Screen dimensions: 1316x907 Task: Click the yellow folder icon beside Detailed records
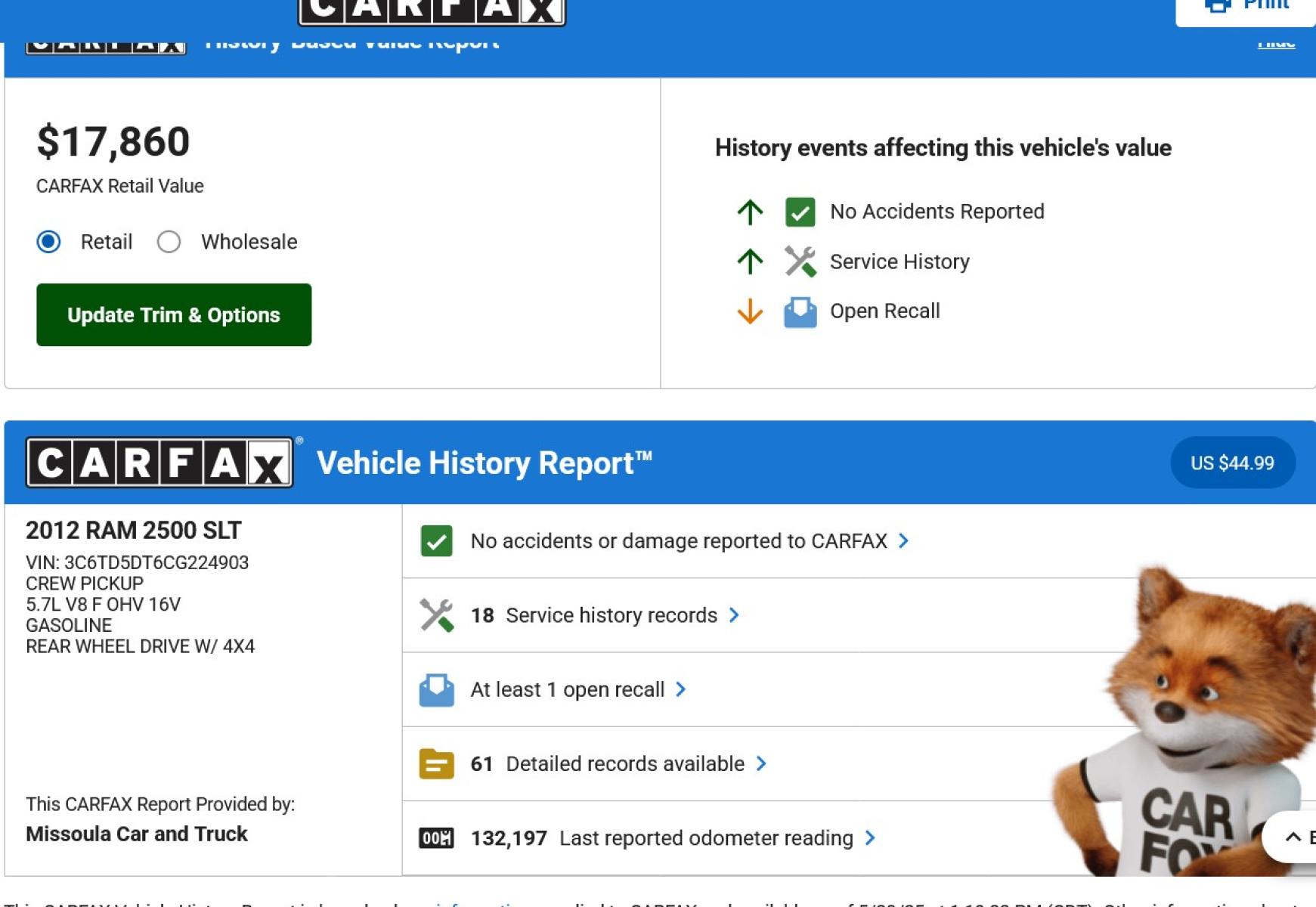click(436, 763)
